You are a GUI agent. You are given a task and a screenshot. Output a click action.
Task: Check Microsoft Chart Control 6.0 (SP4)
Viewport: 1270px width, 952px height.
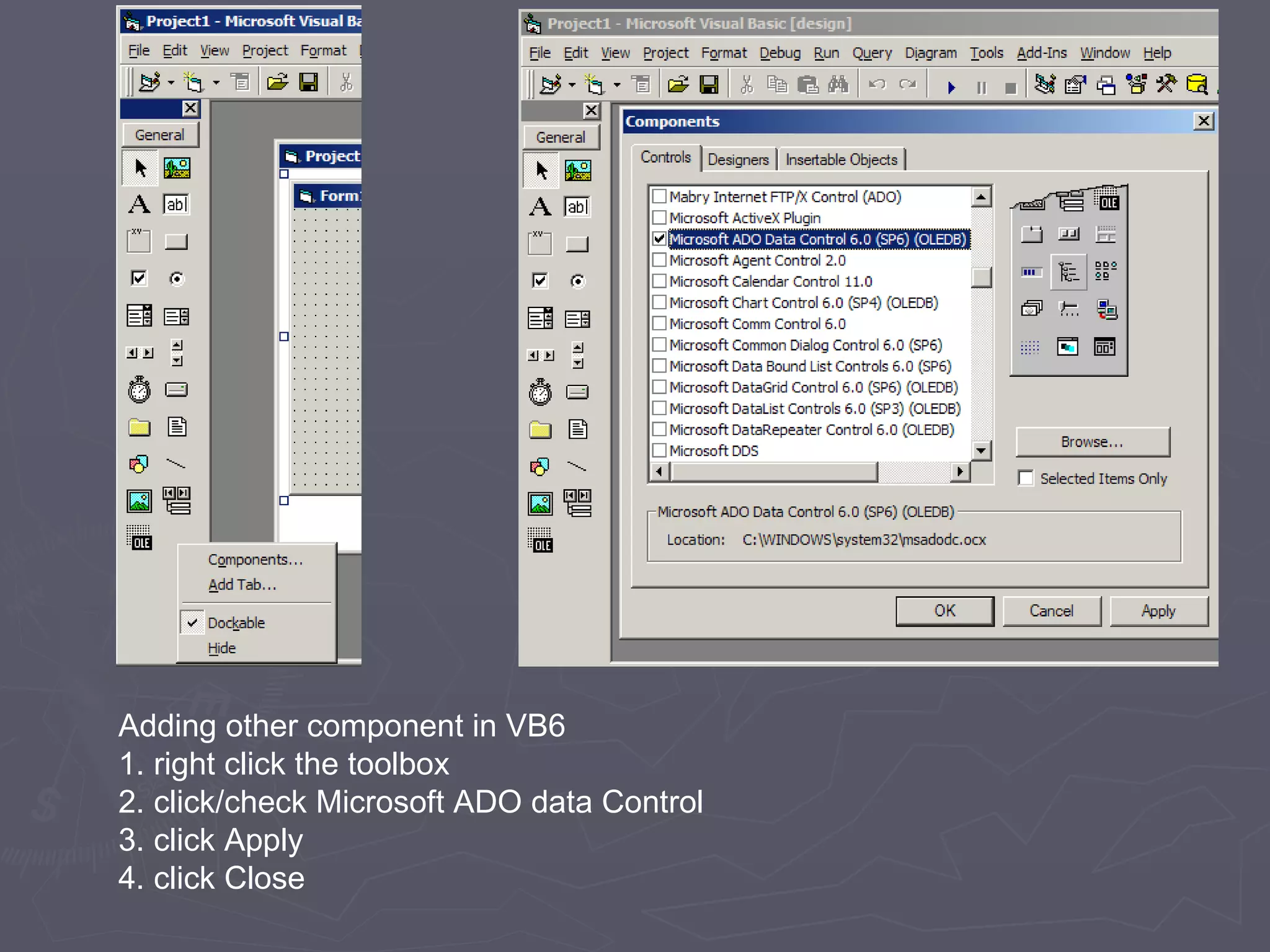point(659,302)
